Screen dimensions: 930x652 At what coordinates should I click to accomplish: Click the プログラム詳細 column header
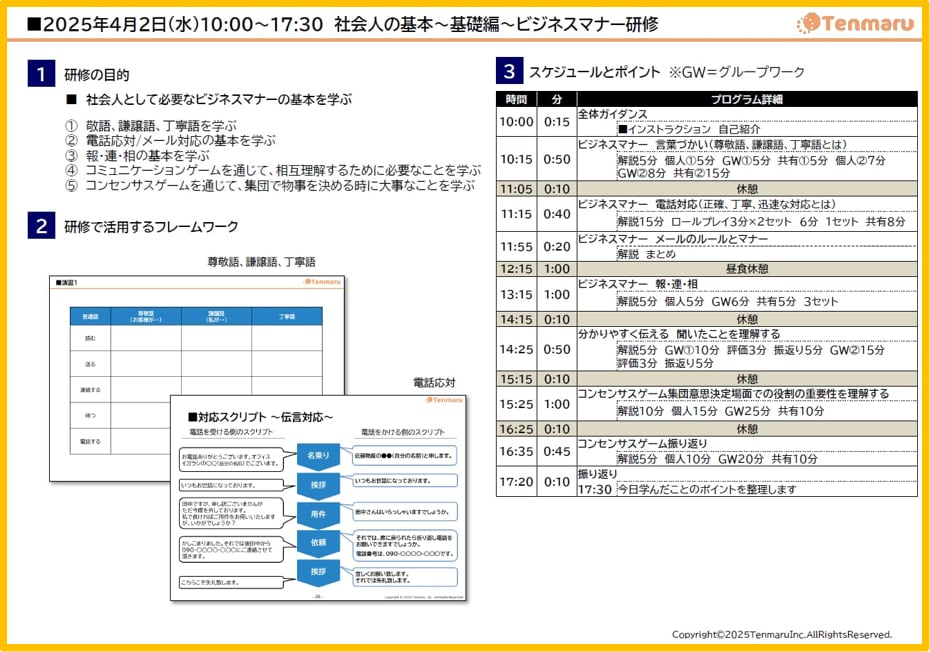tap(747, 99)
